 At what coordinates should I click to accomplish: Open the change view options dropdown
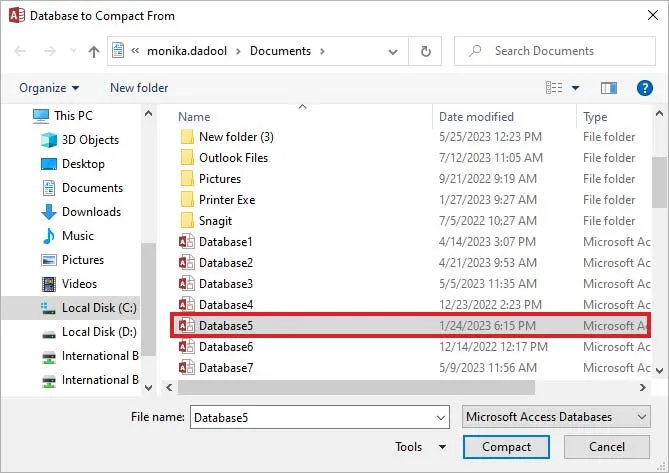pyautogui.click(x=576, y=88)
